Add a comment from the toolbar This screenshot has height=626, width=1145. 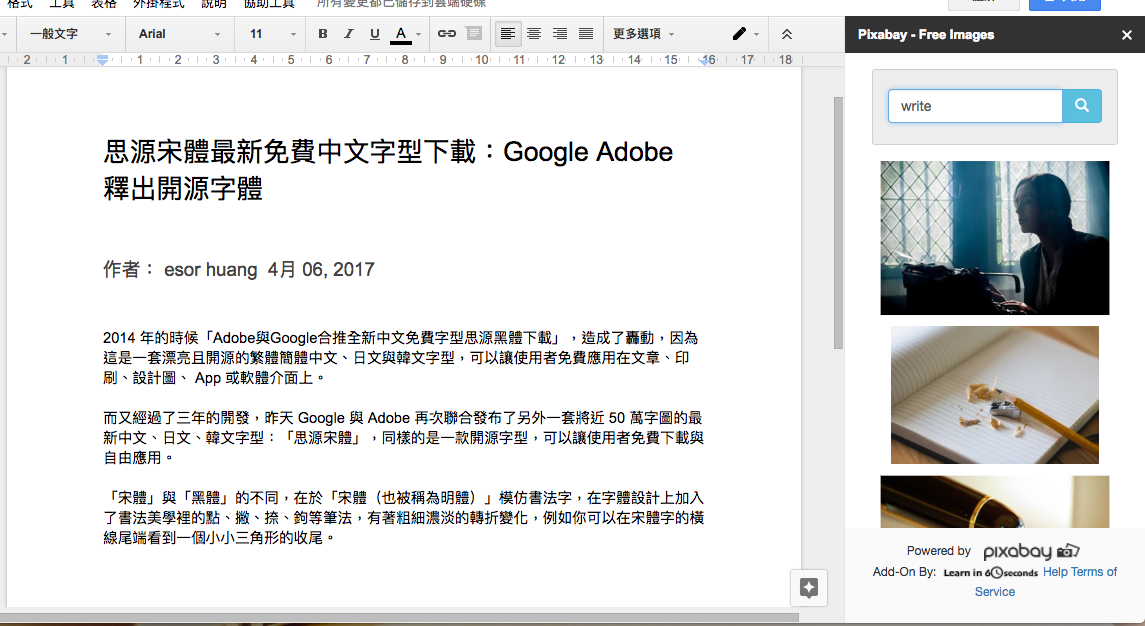click(474, 34)
